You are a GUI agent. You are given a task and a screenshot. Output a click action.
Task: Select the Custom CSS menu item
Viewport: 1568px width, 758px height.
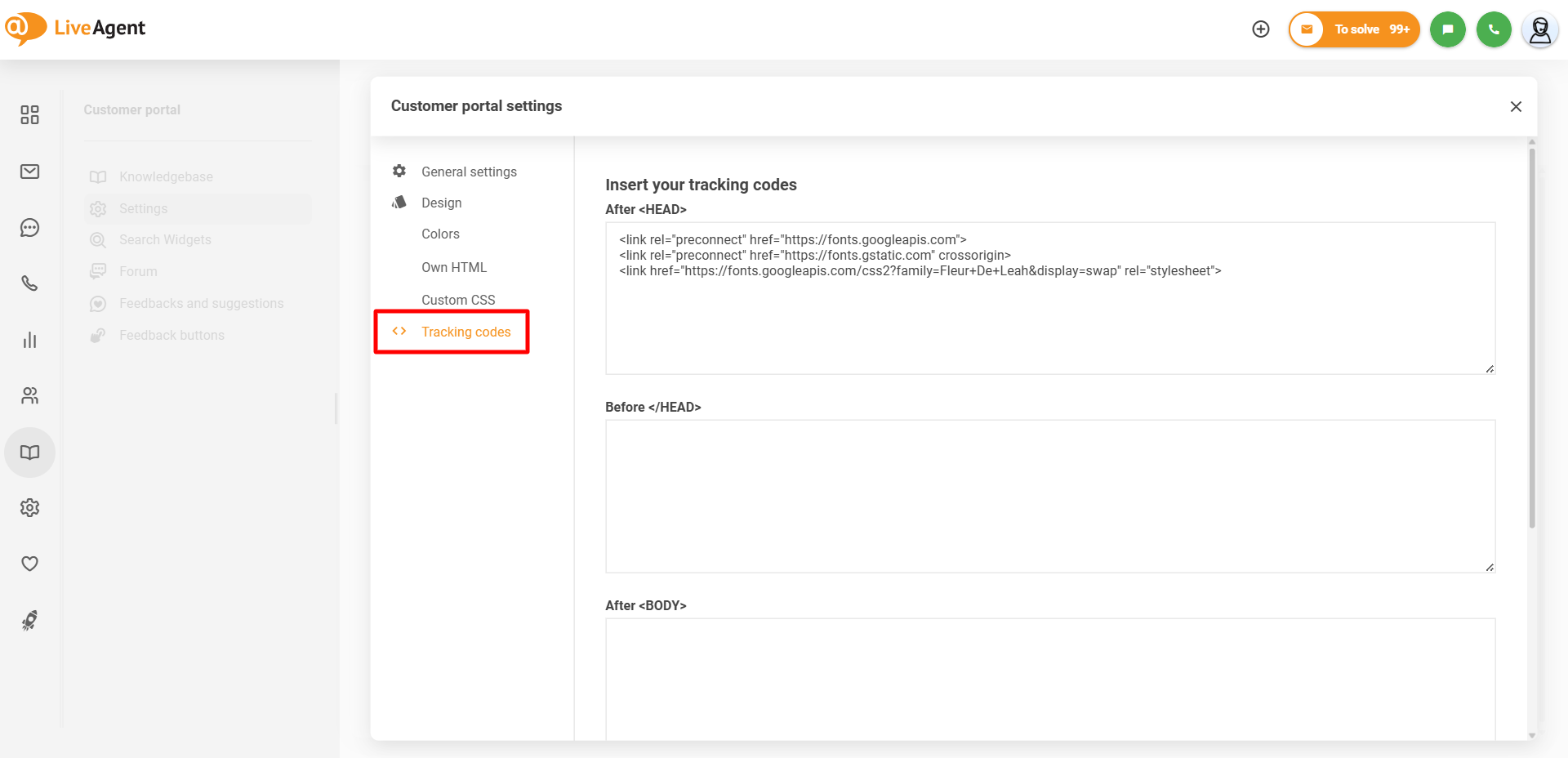coord(458,300)
